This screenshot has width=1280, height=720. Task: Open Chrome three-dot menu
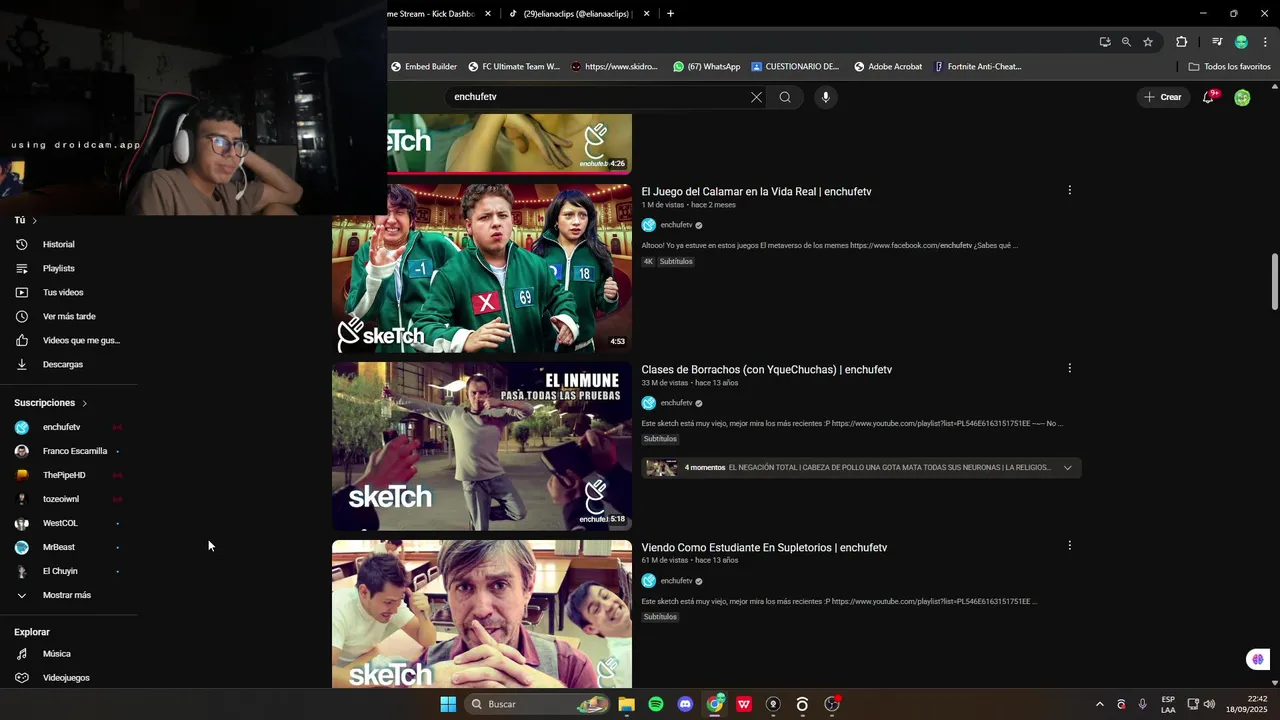click(1265, 42)
